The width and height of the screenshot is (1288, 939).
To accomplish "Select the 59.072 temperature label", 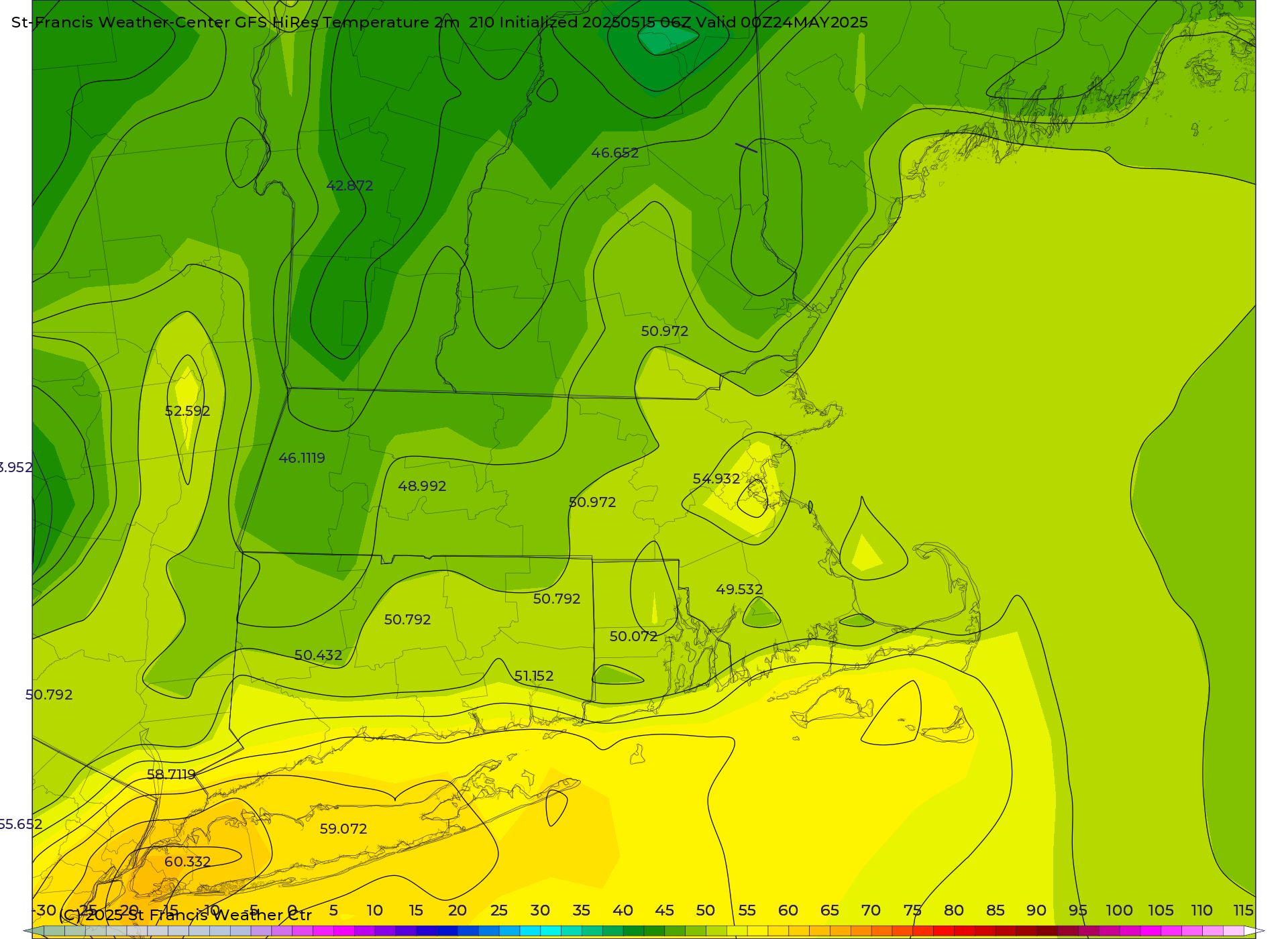I will (343, 829).
